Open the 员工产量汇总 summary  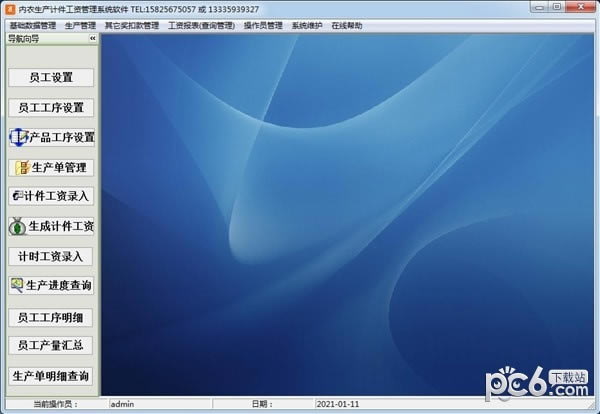(52, 346)
